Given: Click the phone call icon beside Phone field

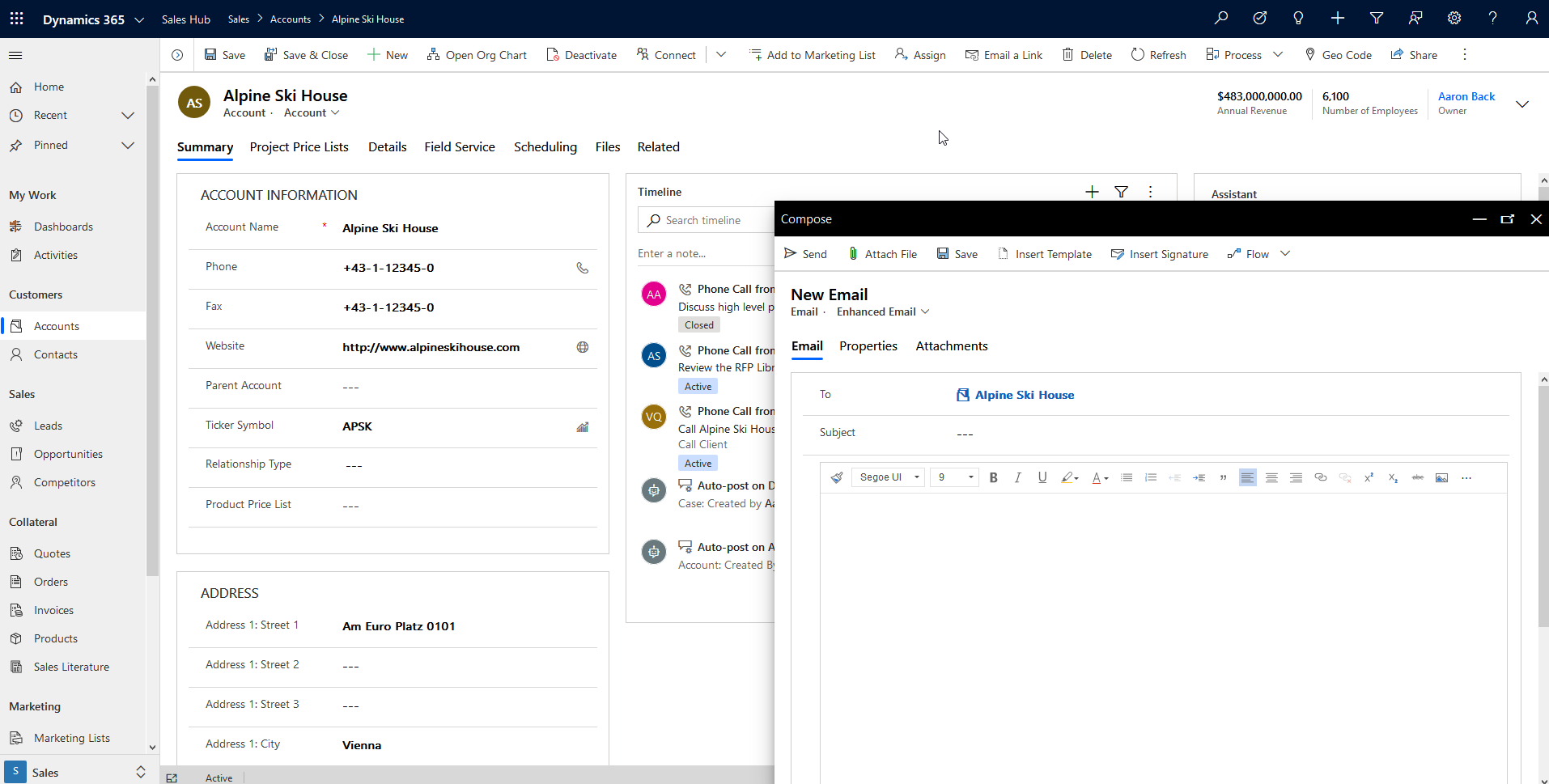Looking at the screenshot, I should click(x=582, y=268).
